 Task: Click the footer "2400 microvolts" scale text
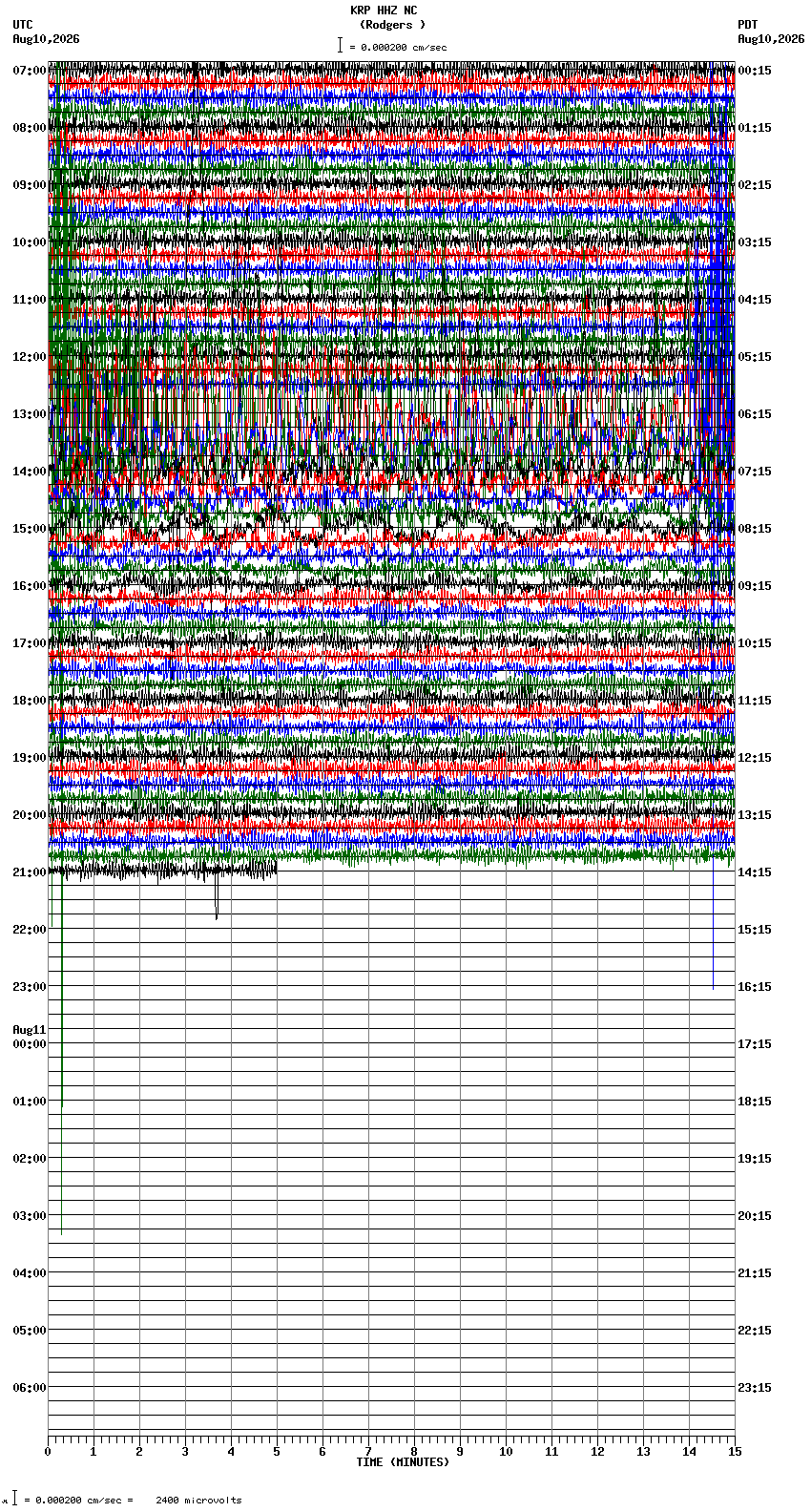198,1500
